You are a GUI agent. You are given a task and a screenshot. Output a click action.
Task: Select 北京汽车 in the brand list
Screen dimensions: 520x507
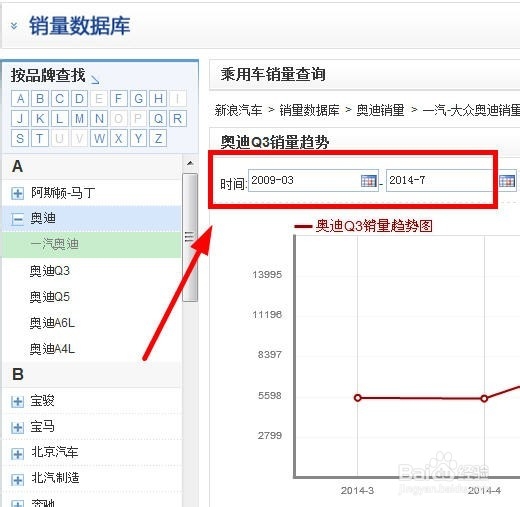tap(55, 453)
